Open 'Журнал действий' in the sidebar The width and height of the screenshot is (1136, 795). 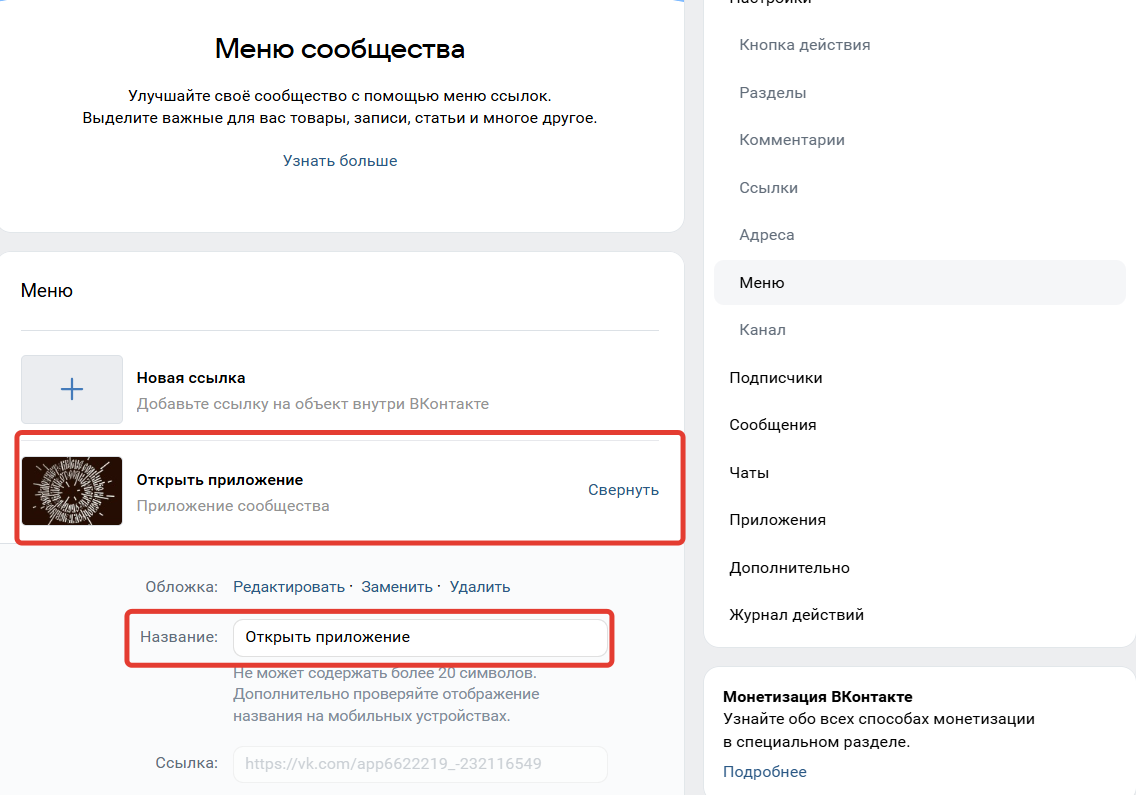pos(796,614)
